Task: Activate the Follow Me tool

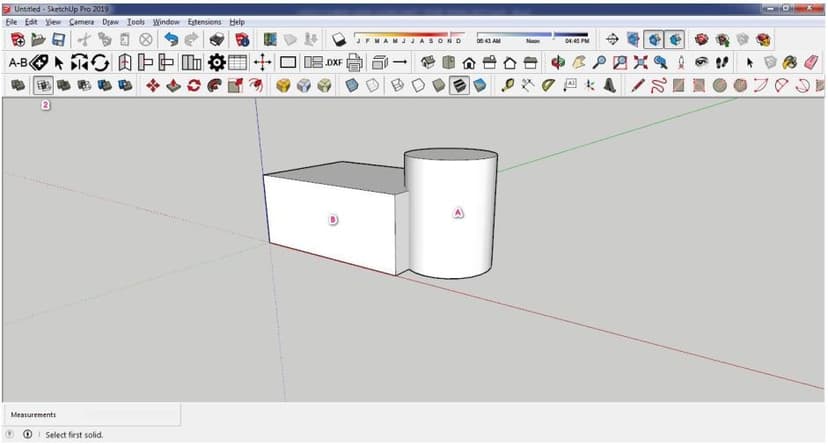Action: [x=214, y=85]
